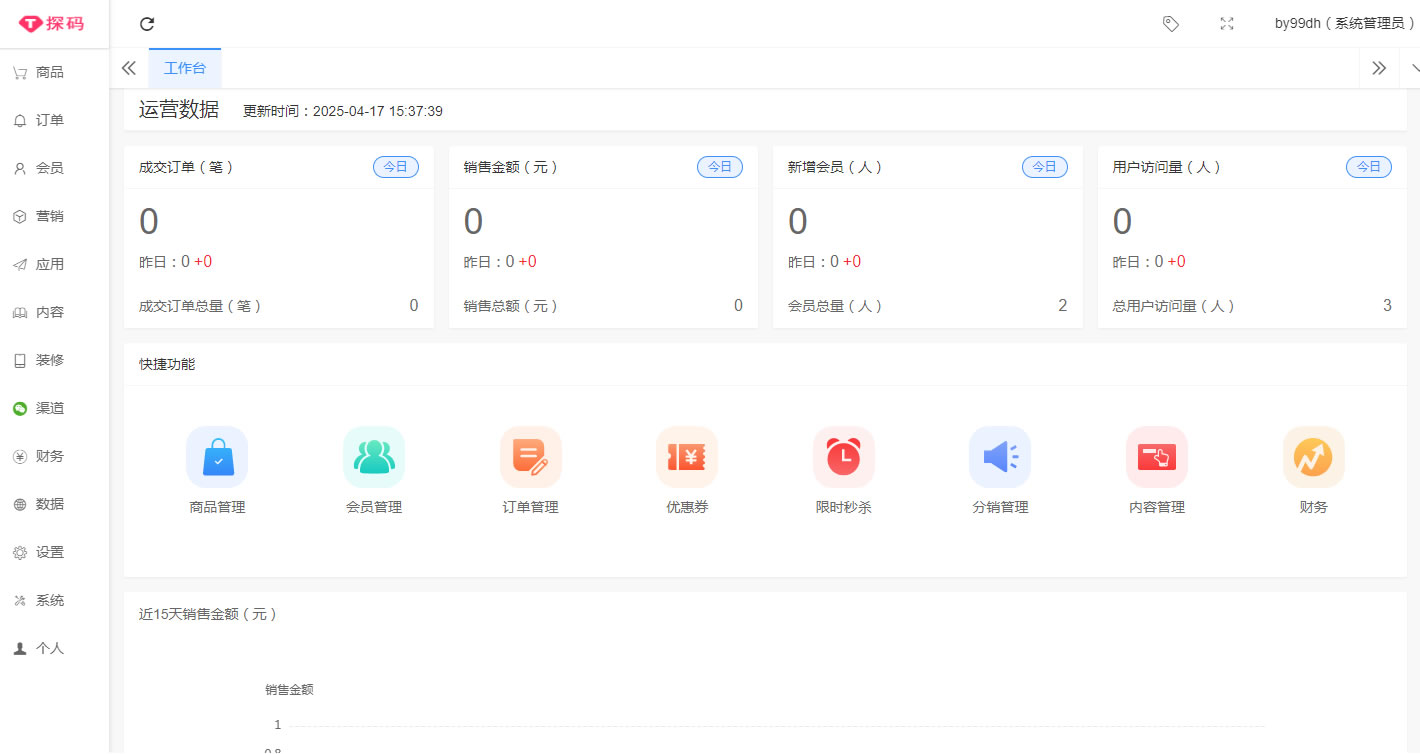Click the 会员 person icon in sidebar
1420x754 pixels.
[x=20, y=169]
